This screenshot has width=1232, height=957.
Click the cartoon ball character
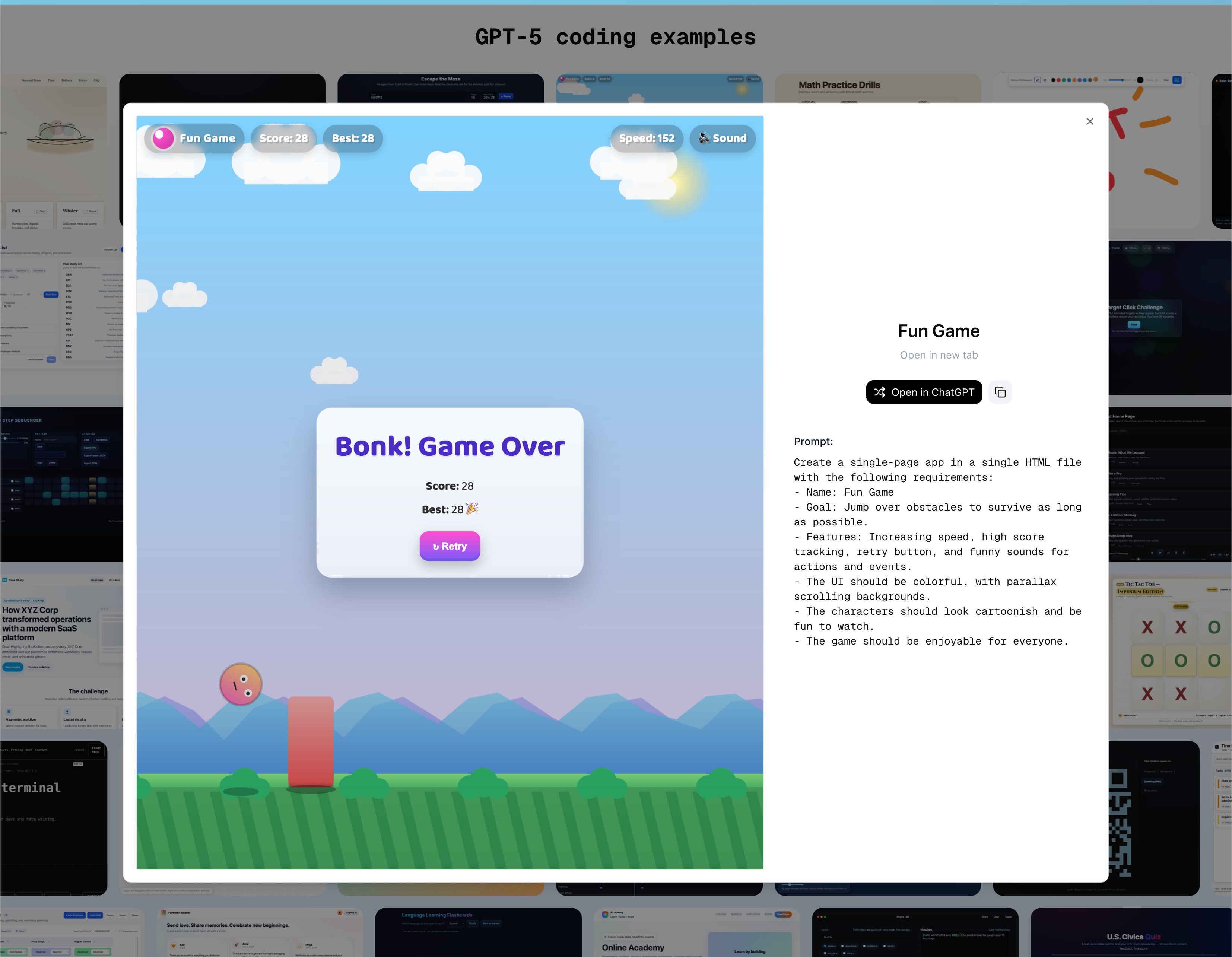pyautogui.click(x=241, y=683)
